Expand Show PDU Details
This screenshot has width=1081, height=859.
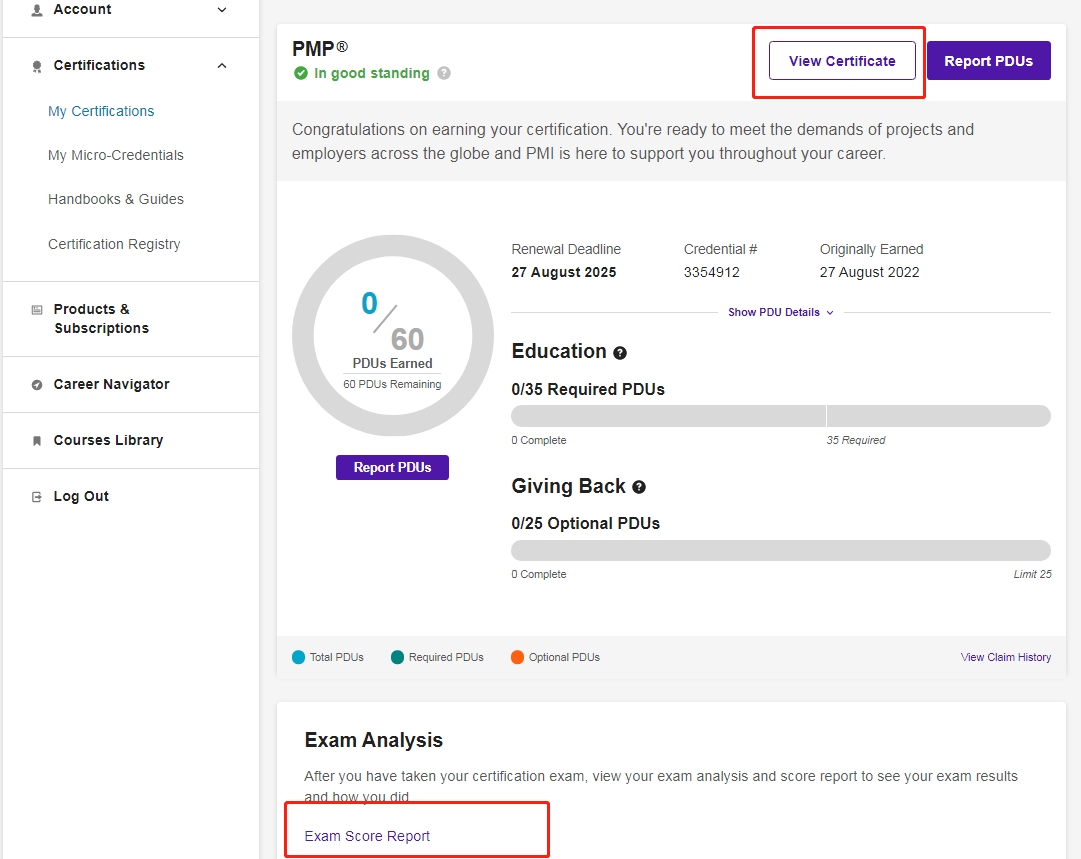[780, 312]
